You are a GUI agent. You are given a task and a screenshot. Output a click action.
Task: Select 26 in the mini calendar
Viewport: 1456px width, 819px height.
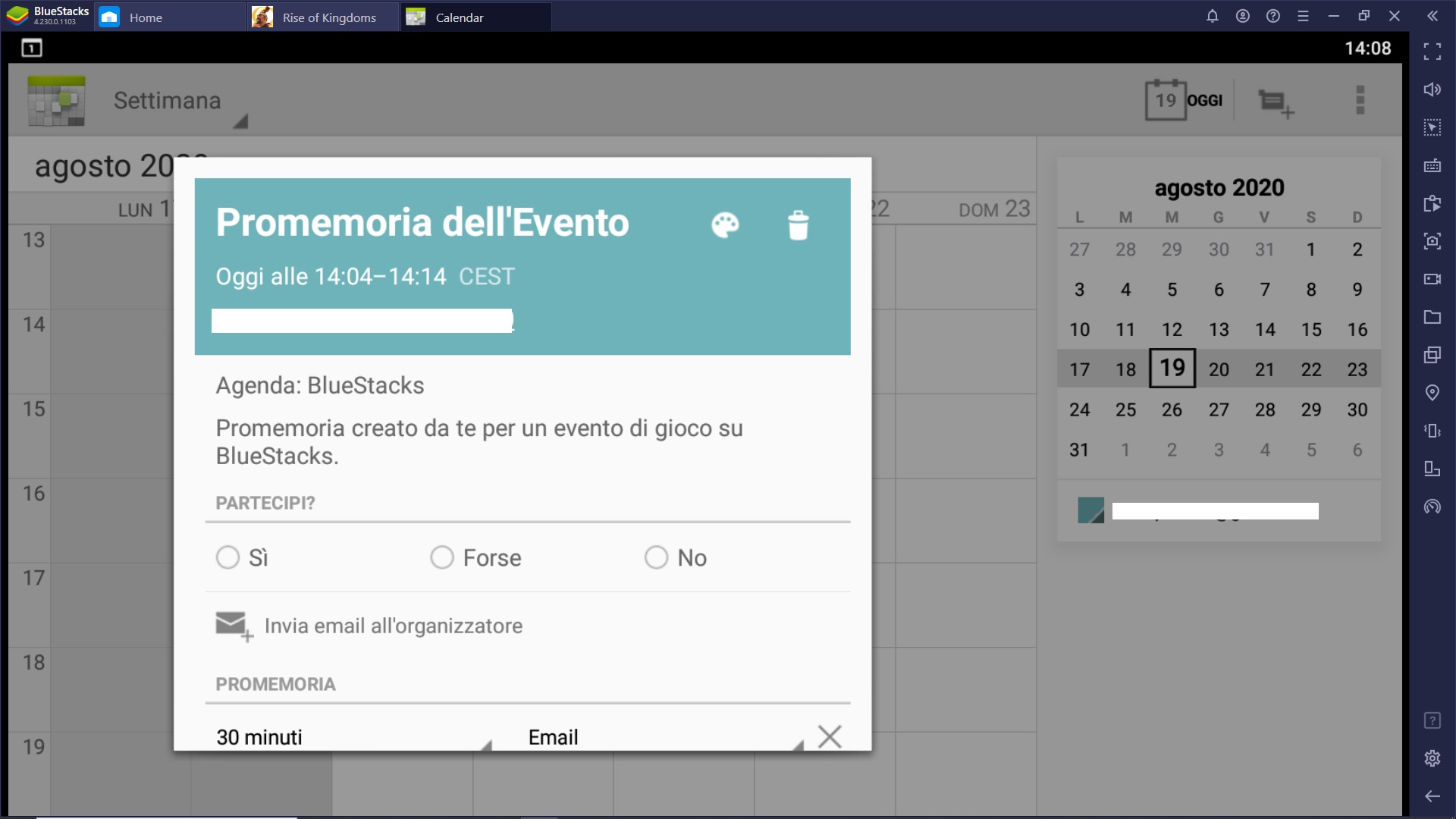[1172, 409]
